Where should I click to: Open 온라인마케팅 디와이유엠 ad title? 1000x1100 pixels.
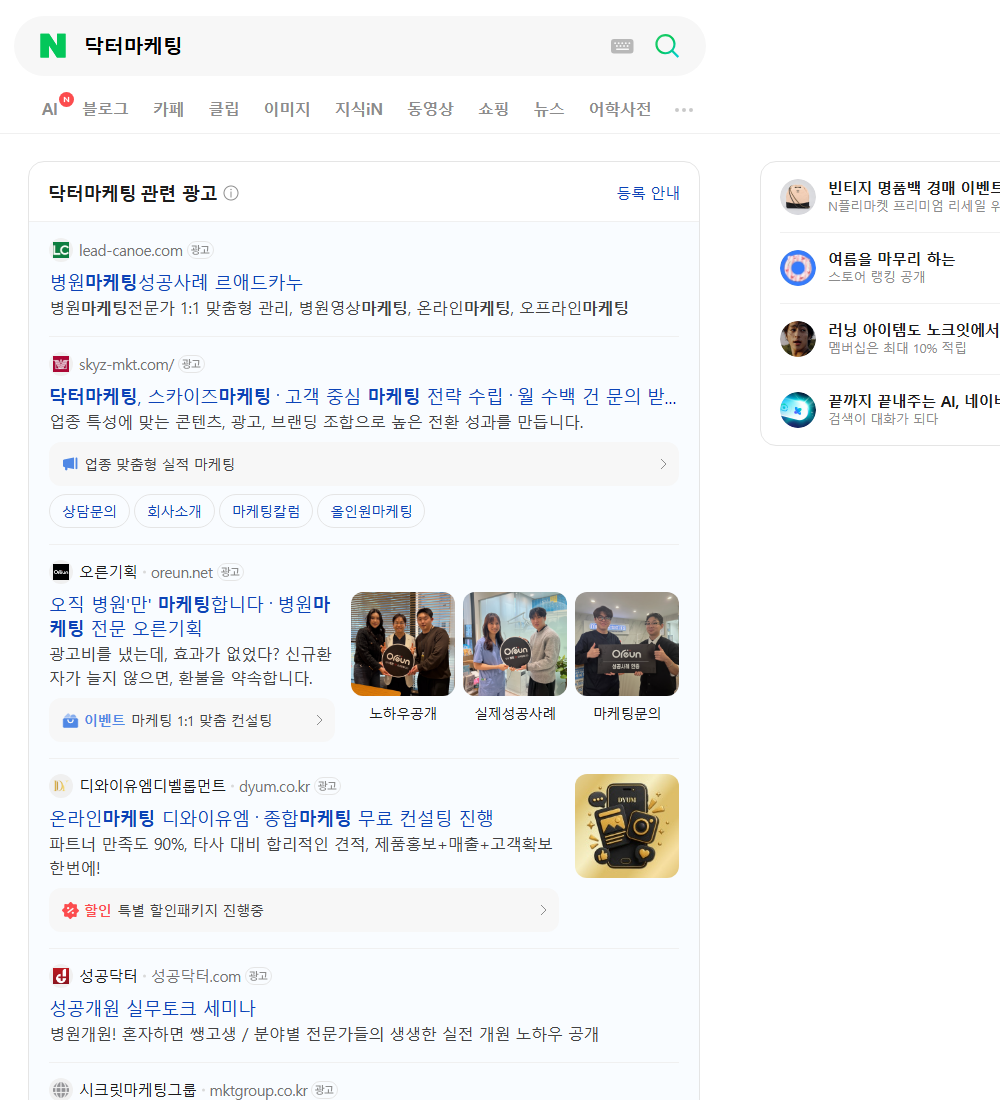[x=272, y=818]
